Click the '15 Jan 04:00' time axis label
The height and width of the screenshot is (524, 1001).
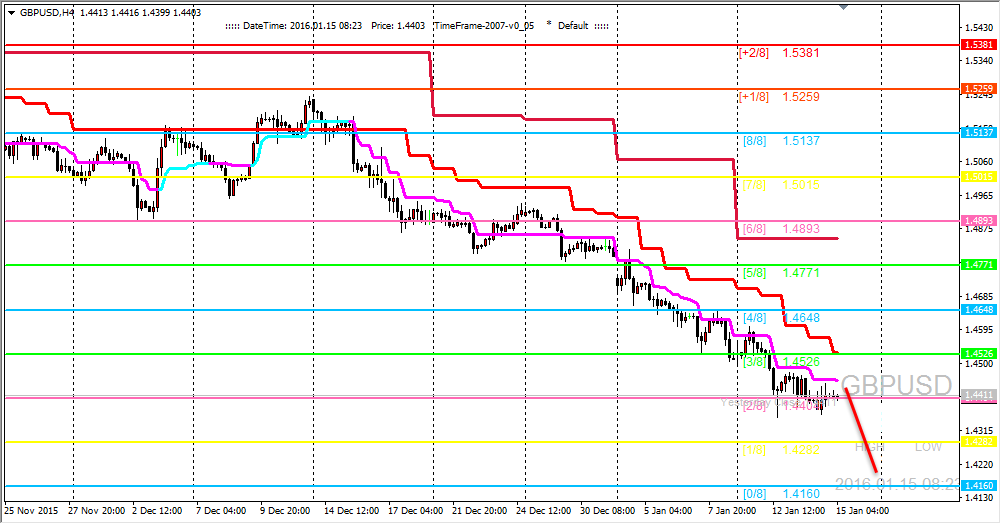point(862,511)
